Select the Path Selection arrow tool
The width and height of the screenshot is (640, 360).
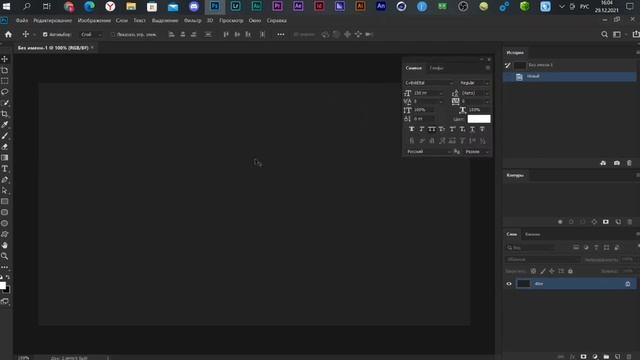click(5, 191)
